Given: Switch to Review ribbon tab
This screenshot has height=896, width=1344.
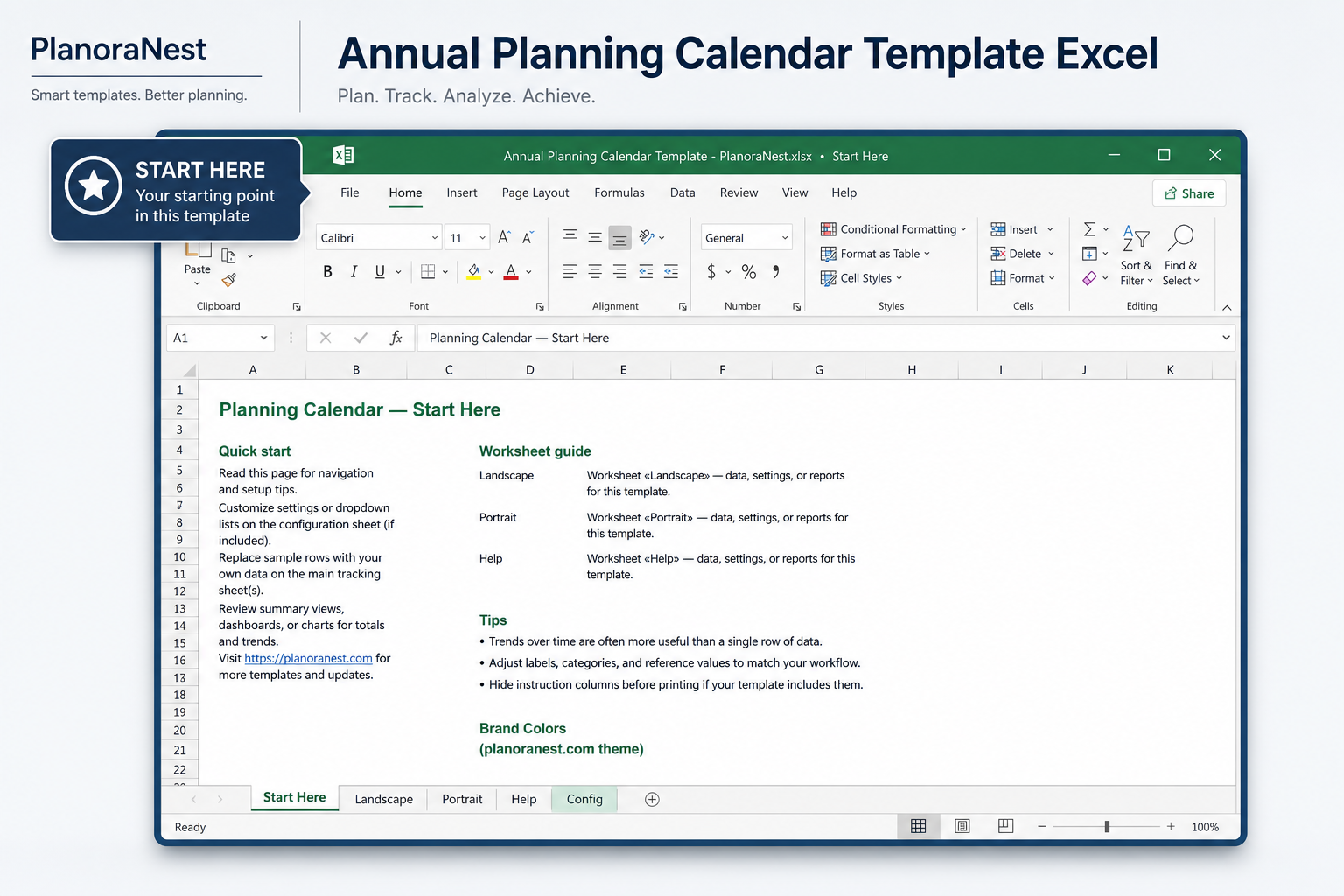Looking at the screenshot, I should coord(739,192).
